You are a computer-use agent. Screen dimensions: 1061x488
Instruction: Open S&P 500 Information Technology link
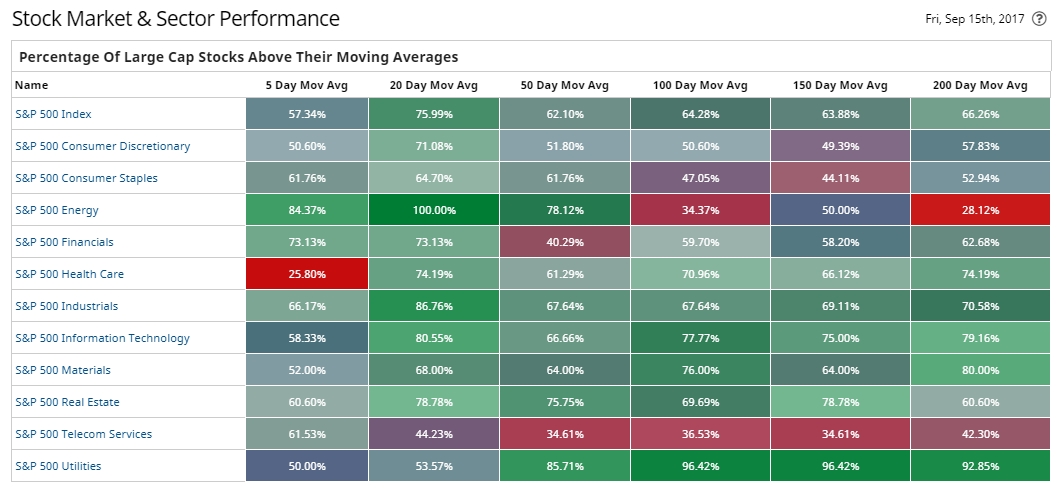click(x=102, y=338)
